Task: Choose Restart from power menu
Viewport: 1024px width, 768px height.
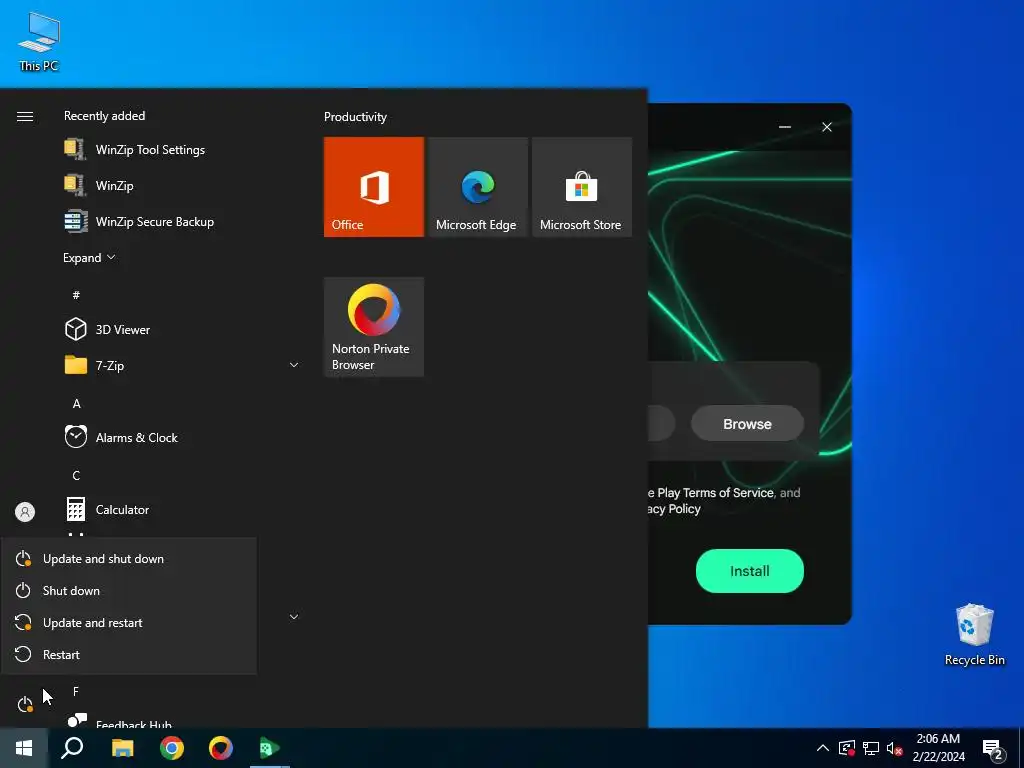Action: 129,654
